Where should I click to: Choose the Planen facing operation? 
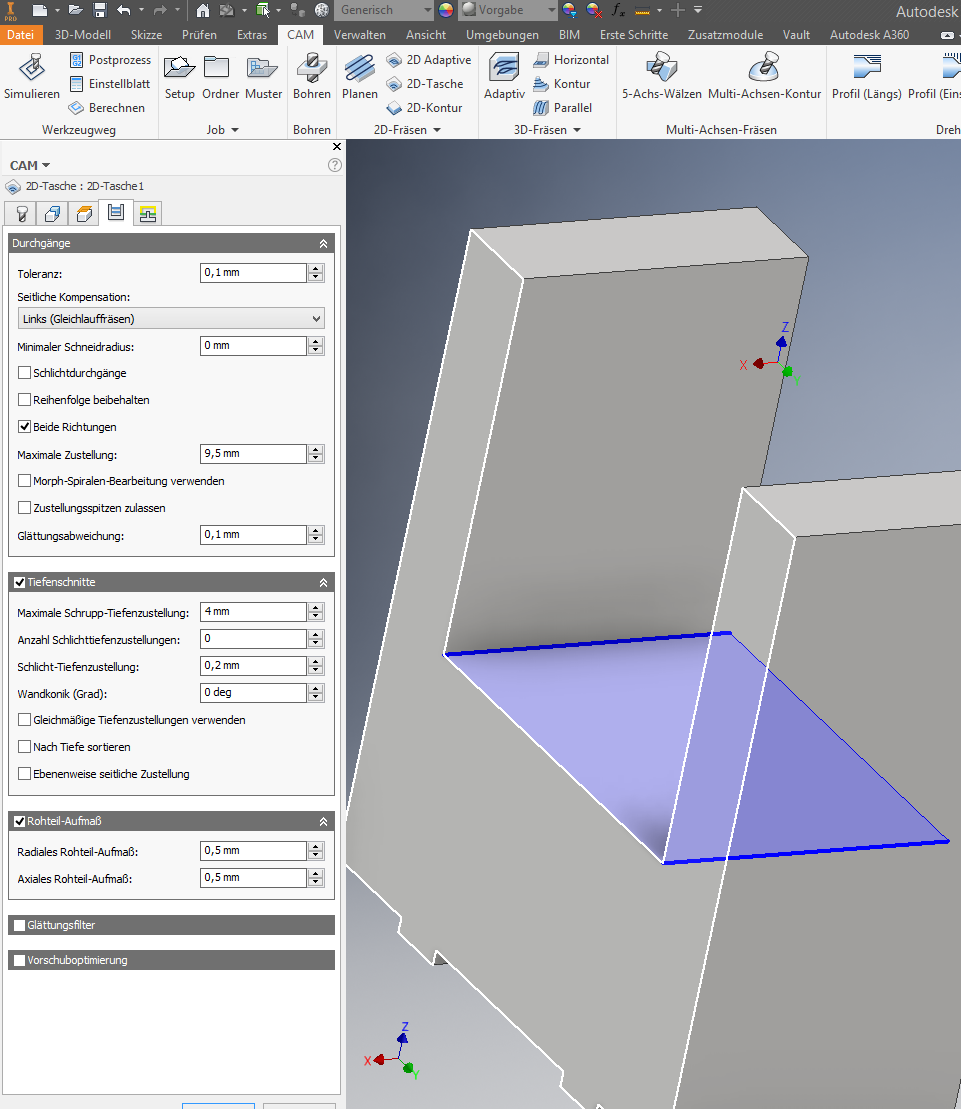(x=359, y=69)
